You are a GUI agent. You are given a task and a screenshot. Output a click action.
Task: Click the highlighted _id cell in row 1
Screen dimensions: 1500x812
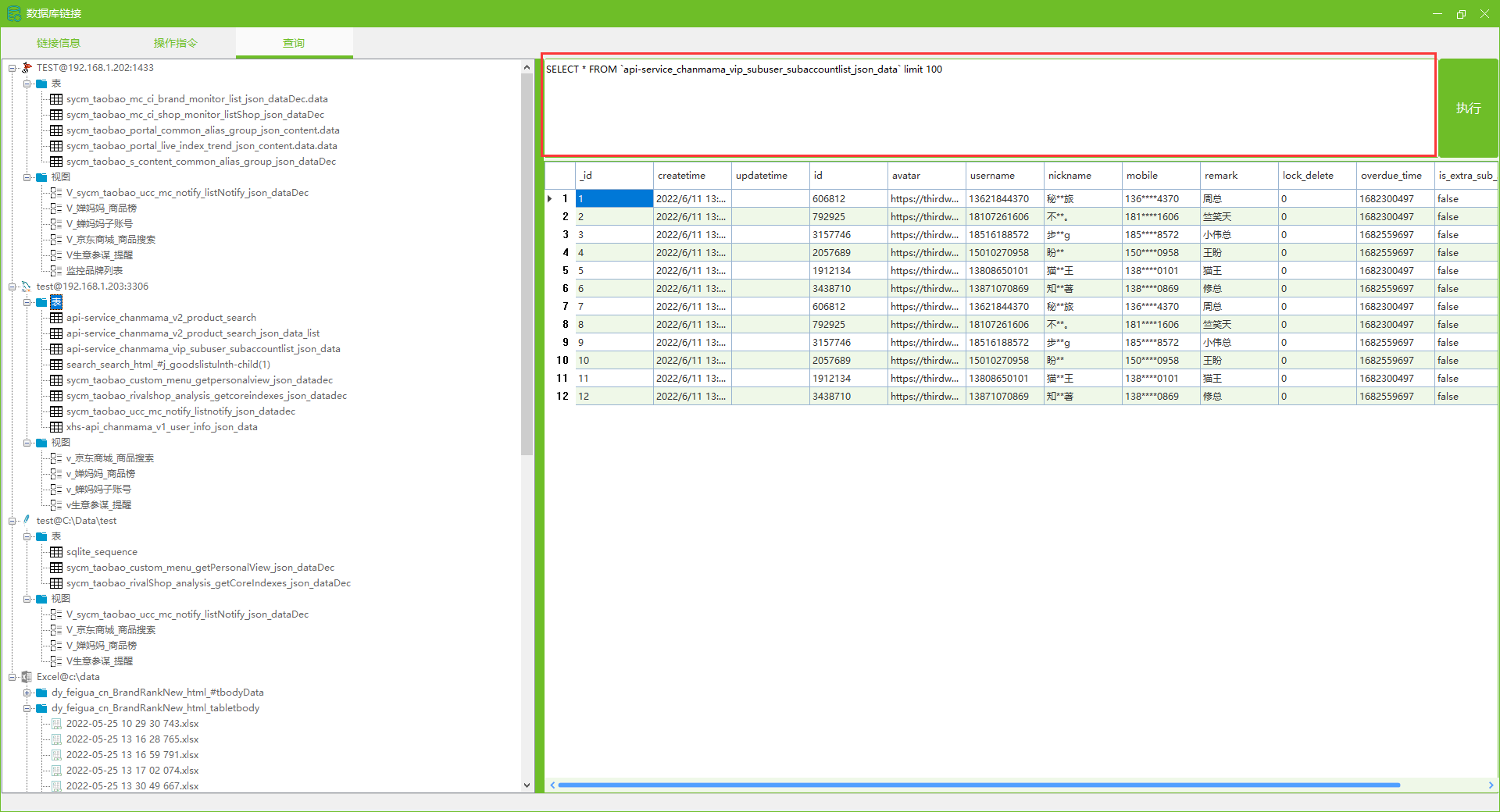tap(614, 199)
